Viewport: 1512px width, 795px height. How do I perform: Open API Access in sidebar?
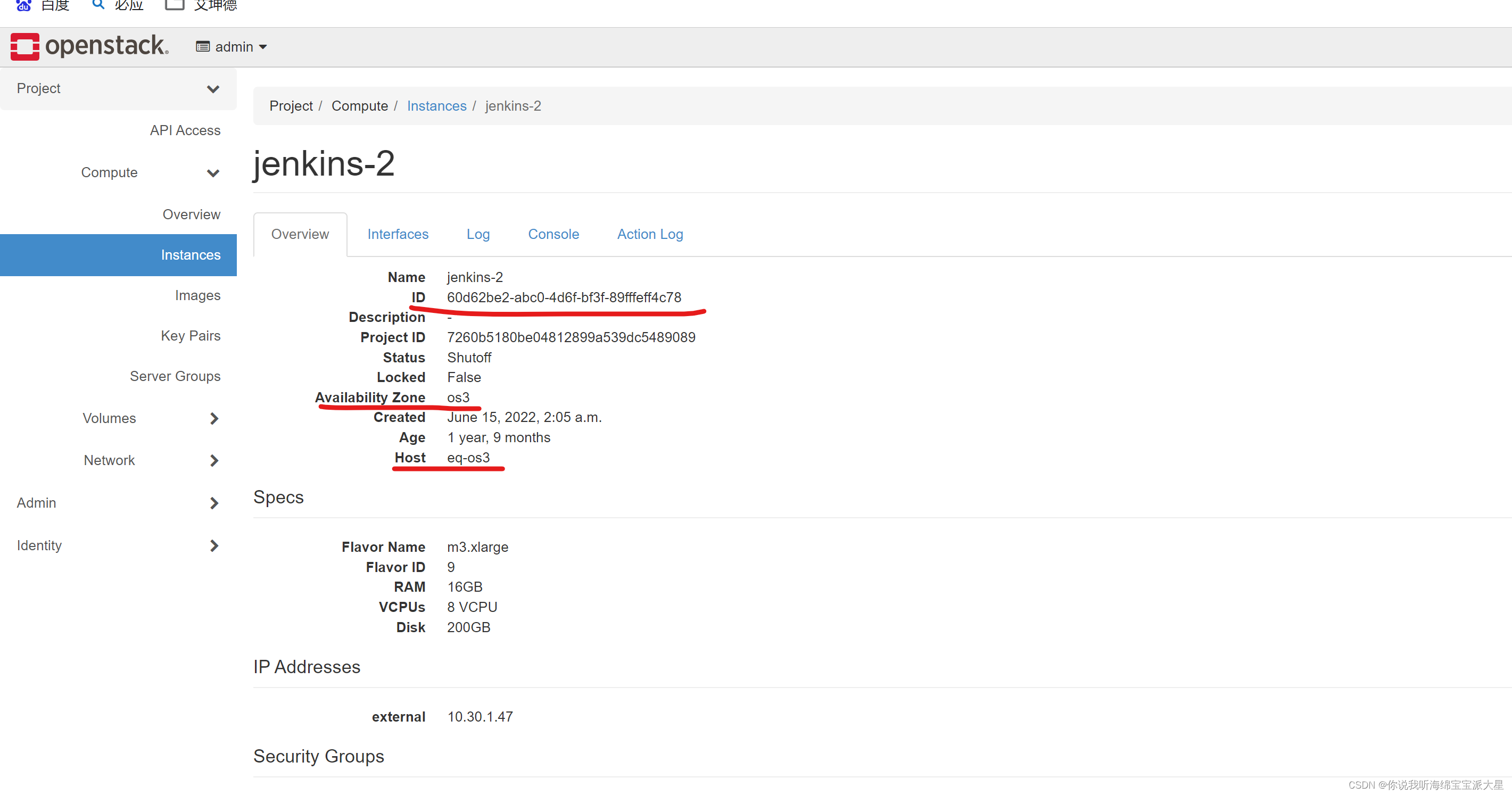(185, 130)
